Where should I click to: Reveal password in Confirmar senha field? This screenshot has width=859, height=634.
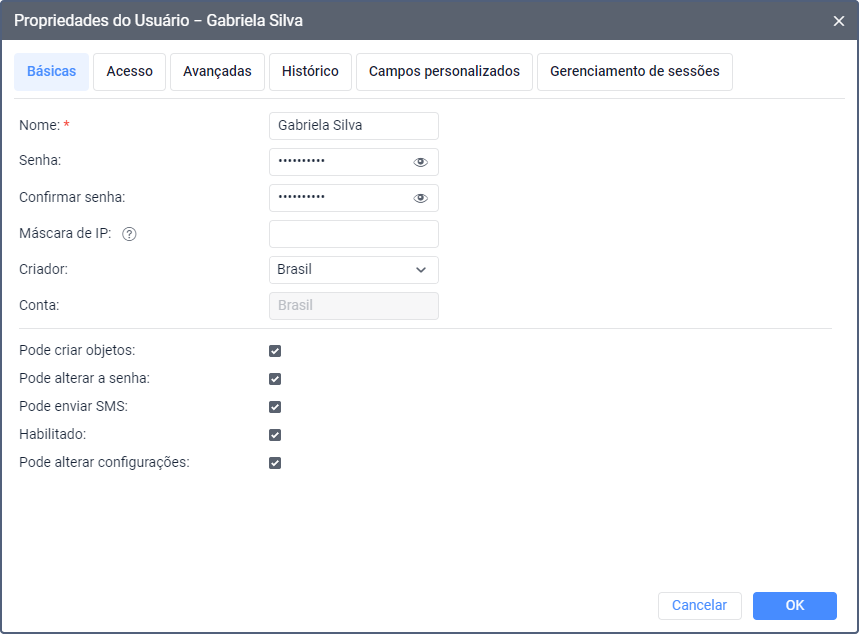[421, 198]
